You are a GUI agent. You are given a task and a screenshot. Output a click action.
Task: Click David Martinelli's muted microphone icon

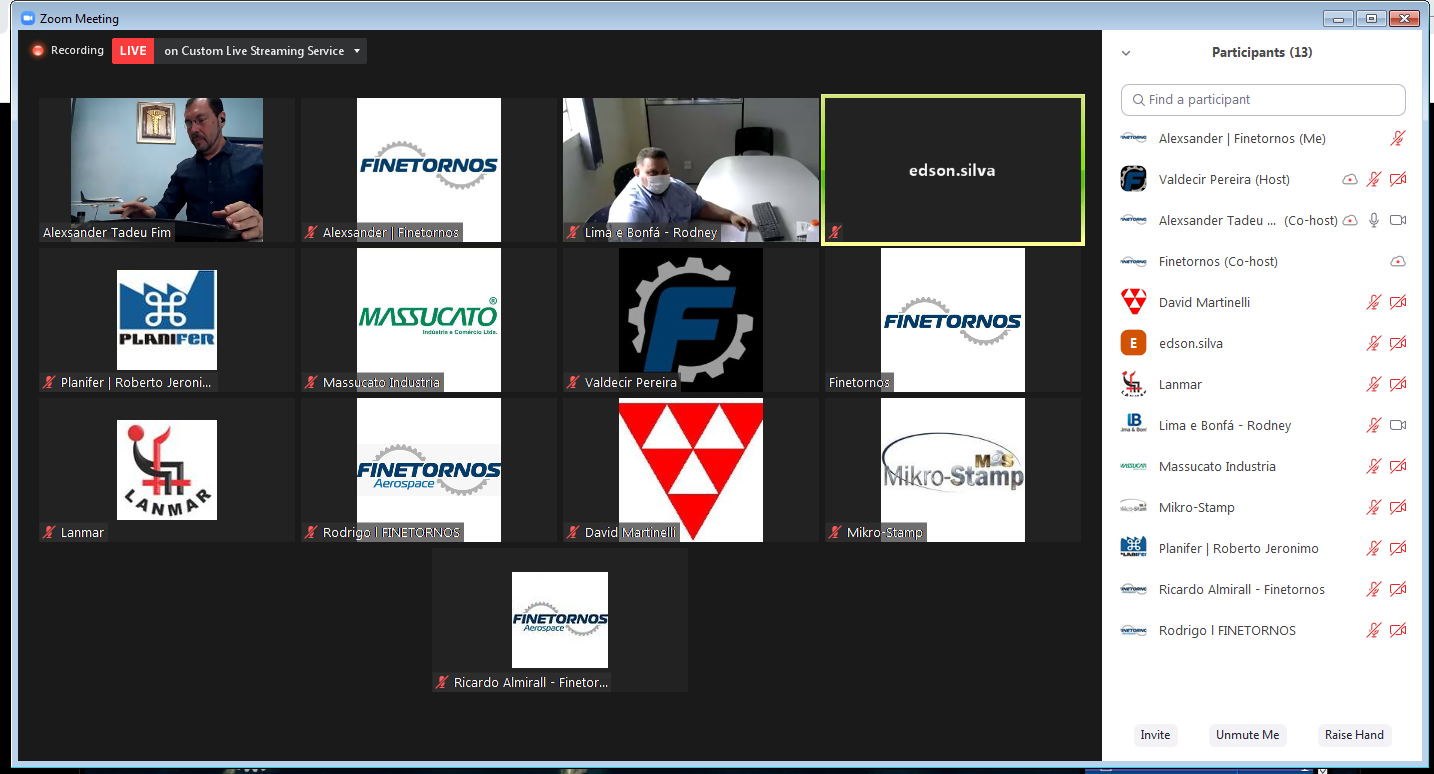coord(1374,302)
